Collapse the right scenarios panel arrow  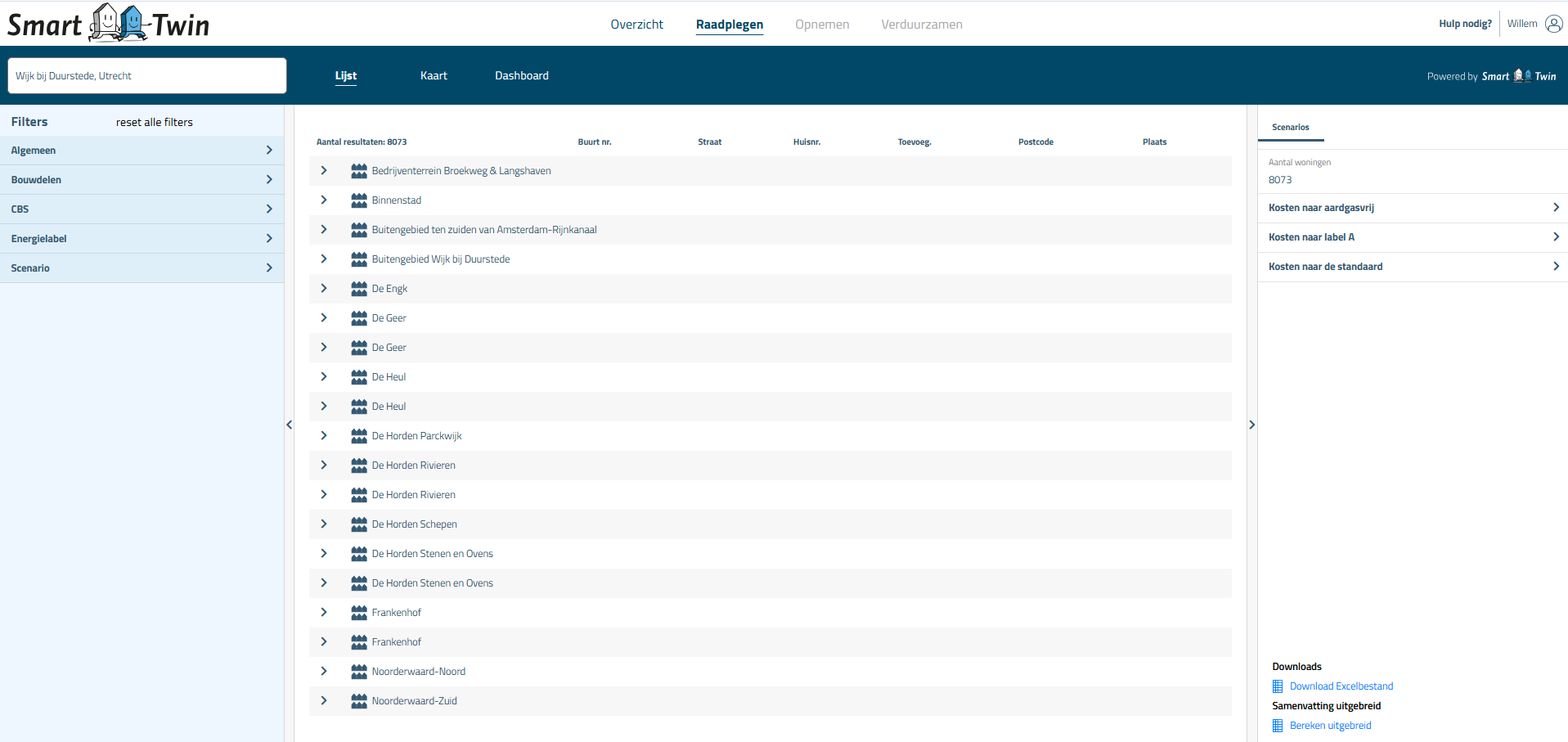(x=1251, y=425)
